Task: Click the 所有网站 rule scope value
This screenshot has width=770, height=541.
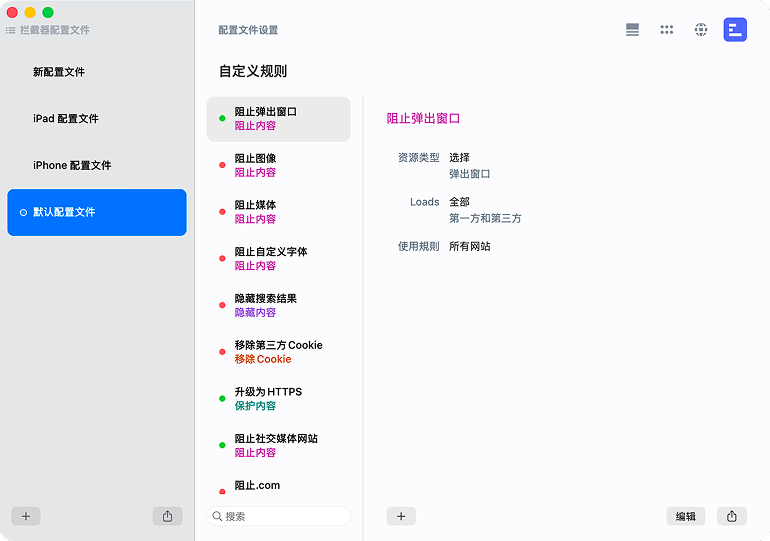Action: (469, 246)
